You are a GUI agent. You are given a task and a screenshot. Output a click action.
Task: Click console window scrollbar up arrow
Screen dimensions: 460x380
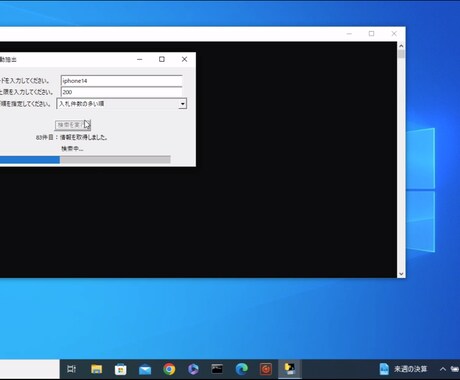(x=401, y=46)
